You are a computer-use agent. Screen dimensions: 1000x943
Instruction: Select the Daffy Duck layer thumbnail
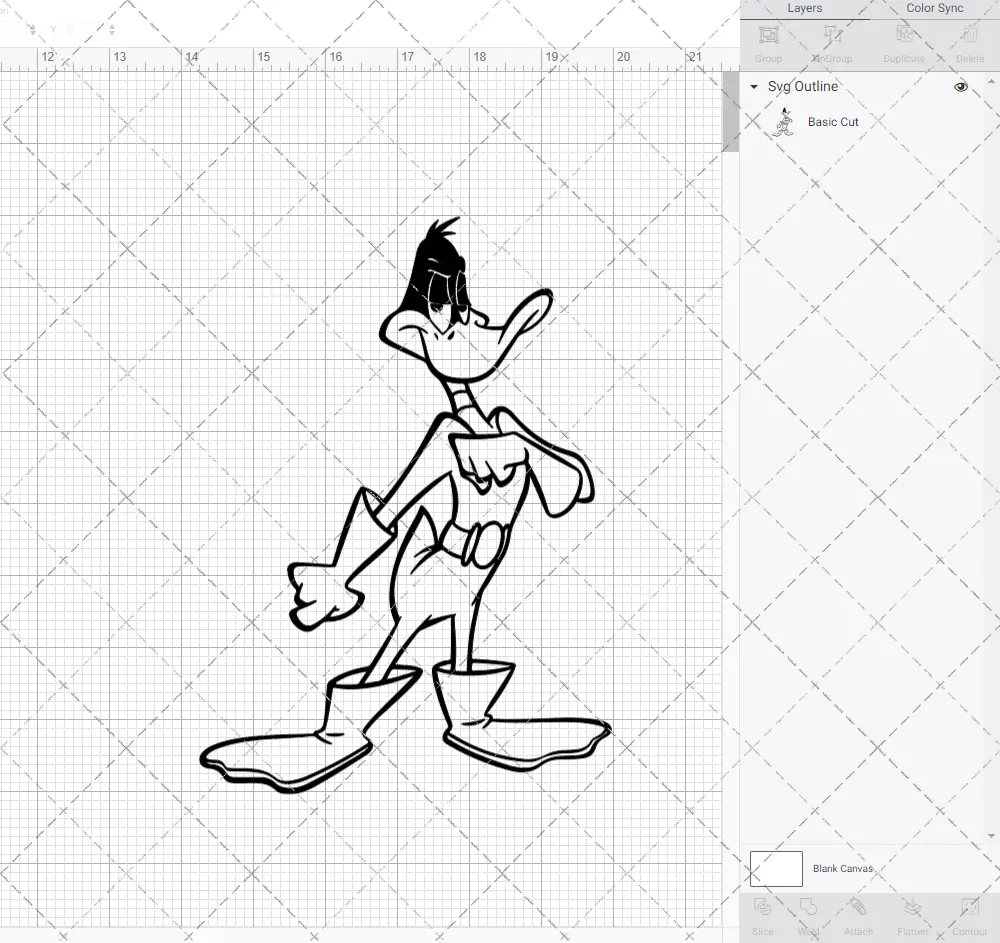coord(783,121)
